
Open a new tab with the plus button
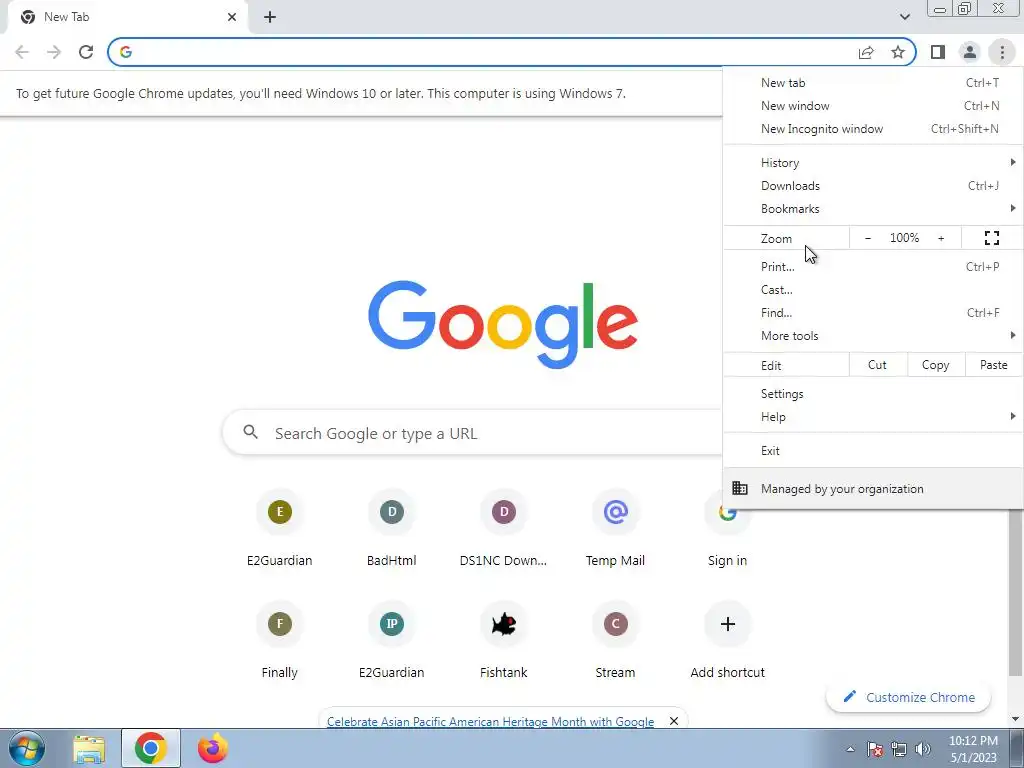click(x=270, y=17)
